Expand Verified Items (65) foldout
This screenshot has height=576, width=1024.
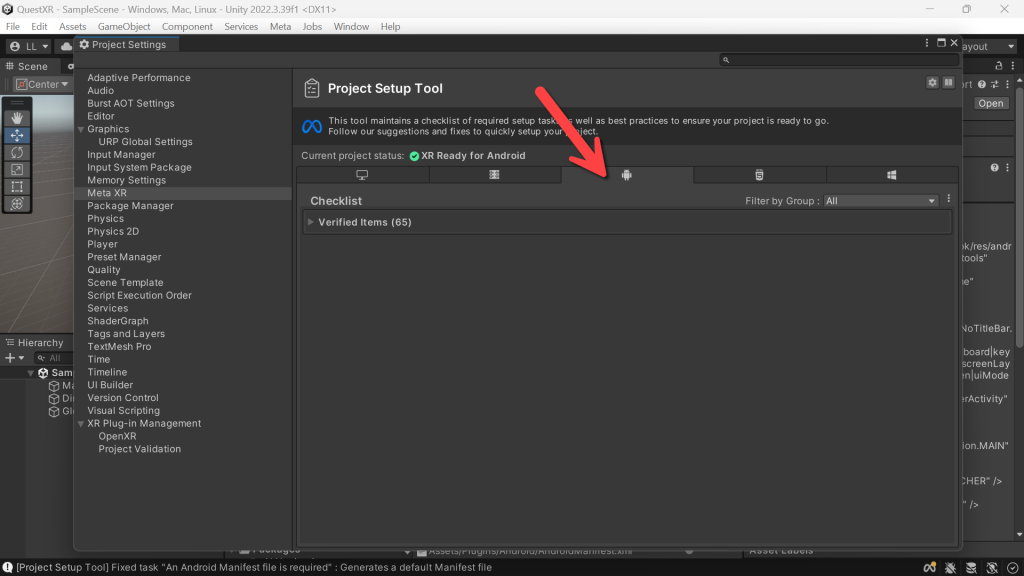[x=311, y=222]
